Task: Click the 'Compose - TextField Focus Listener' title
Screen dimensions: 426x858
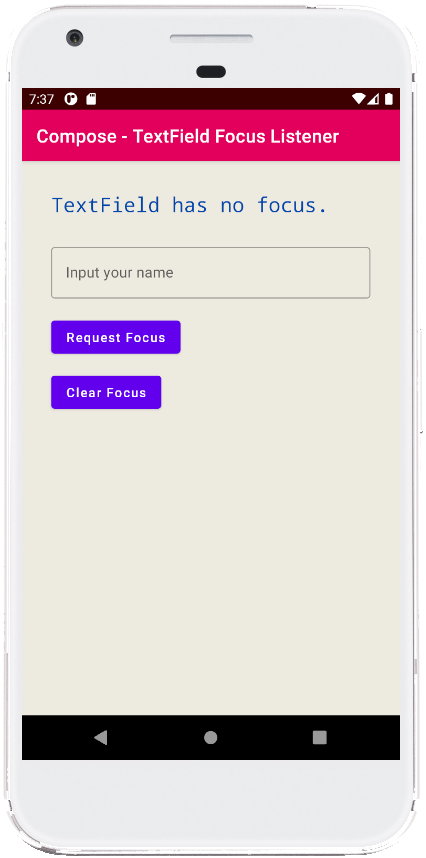Action: (x=188, y=136)
